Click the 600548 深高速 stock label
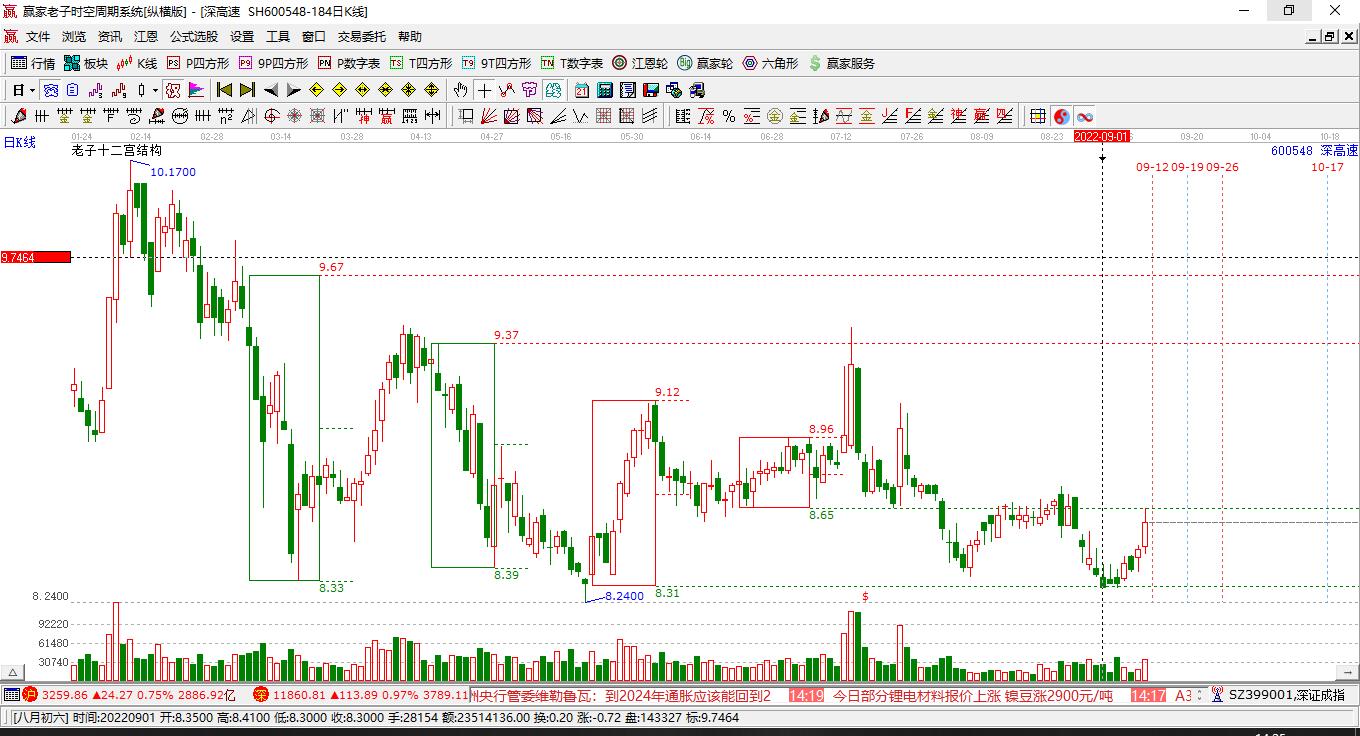Screen dimensions: 1360x736 tap(1314, 150)
